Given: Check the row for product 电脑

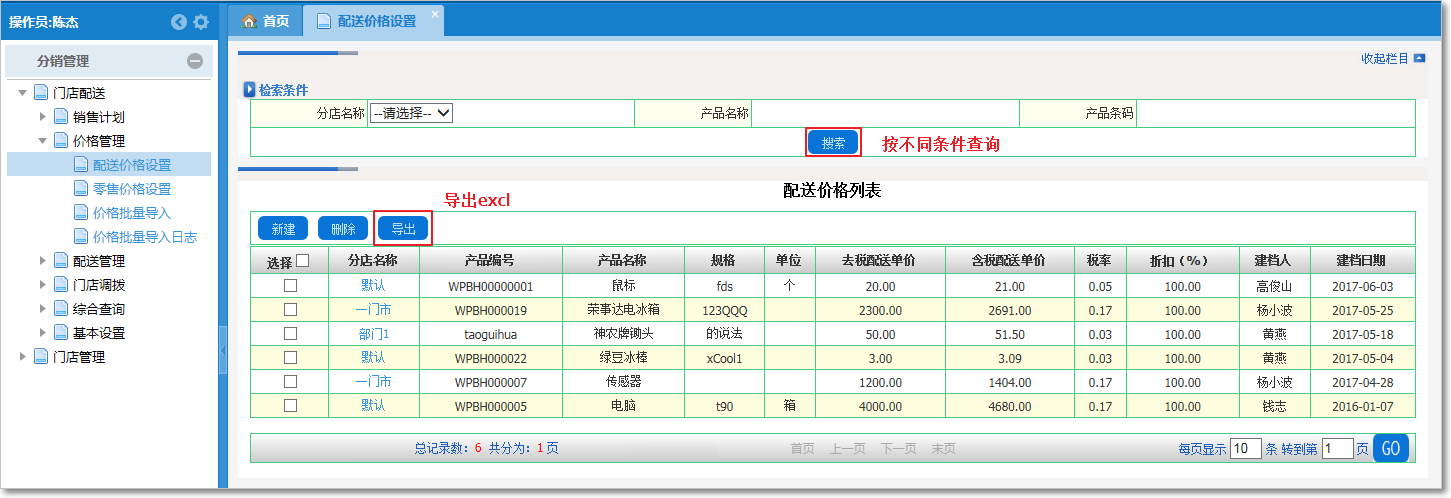Looking at the screenshot, I should (290, 406).
